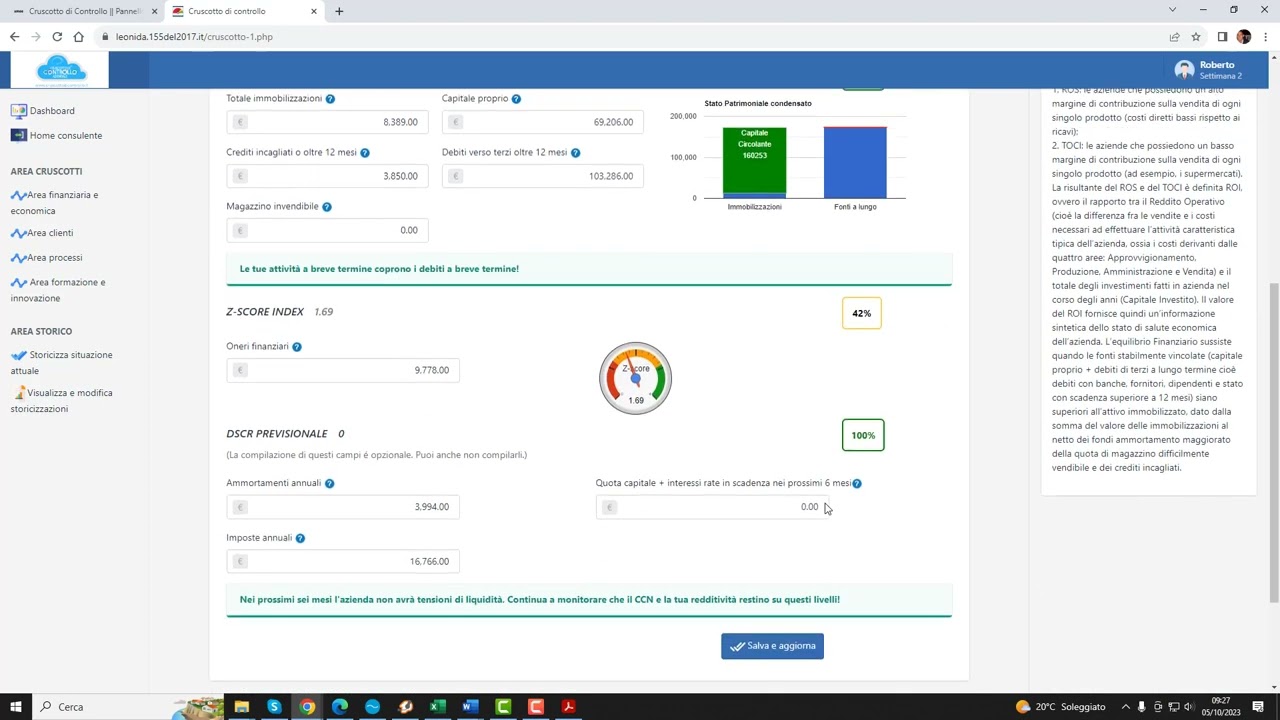Click help icon beside Ammortamenti annuali

point(329,484)
